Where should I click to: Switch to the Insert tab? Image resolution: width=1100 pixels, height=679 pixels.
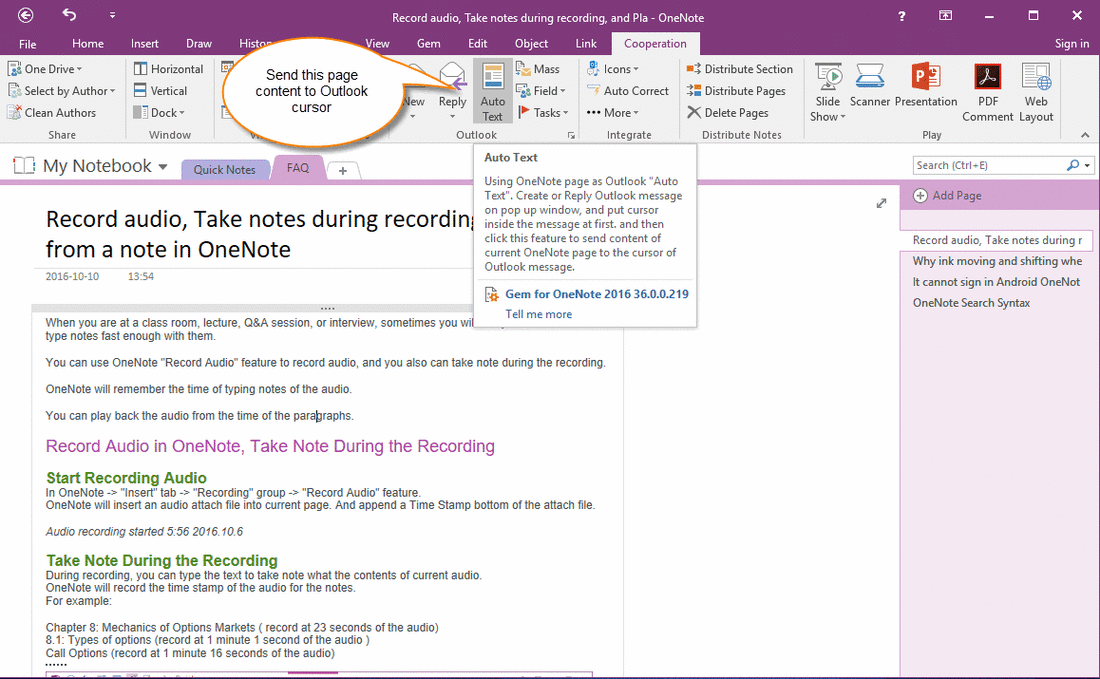(145, 43)
